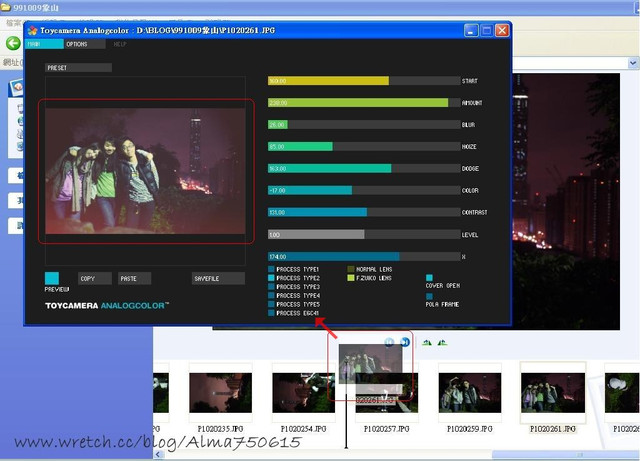Show next image in Explorer filmstrip

tap(404, 342)
